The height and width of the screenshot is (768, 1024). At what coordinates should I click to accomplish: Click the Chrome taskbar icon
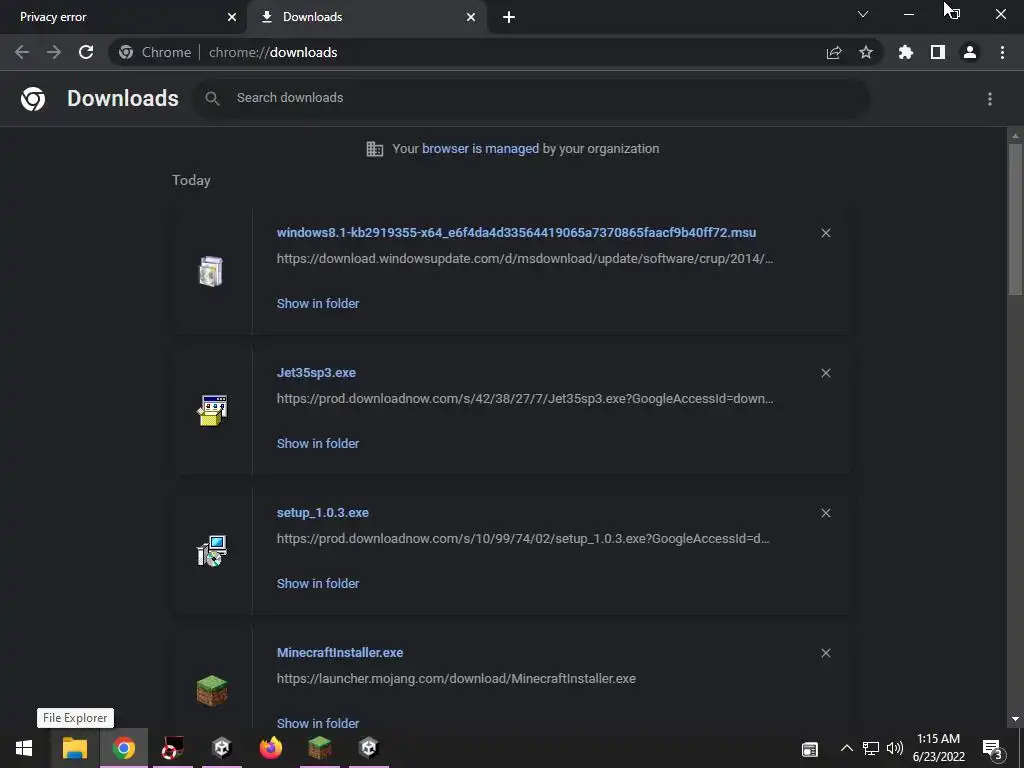pos(123,748)
